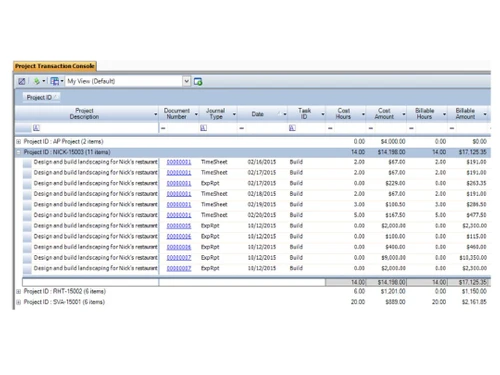Open the Cost Amount column filter arrow
Image resolution: width=500 pixels, height=375 pixels.
[404, 114]
